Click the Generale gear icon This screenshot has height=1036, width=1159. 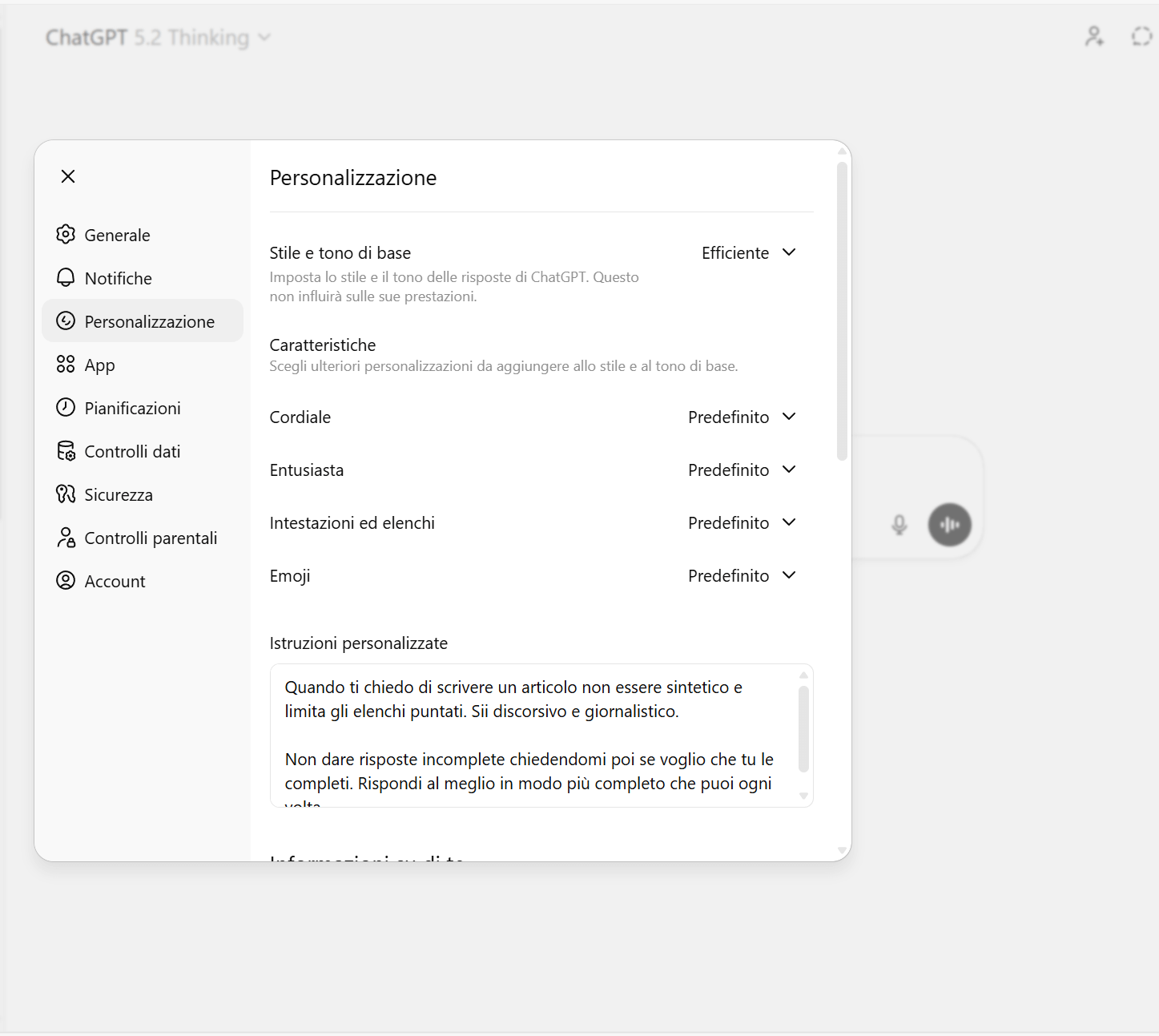[66, 235]
